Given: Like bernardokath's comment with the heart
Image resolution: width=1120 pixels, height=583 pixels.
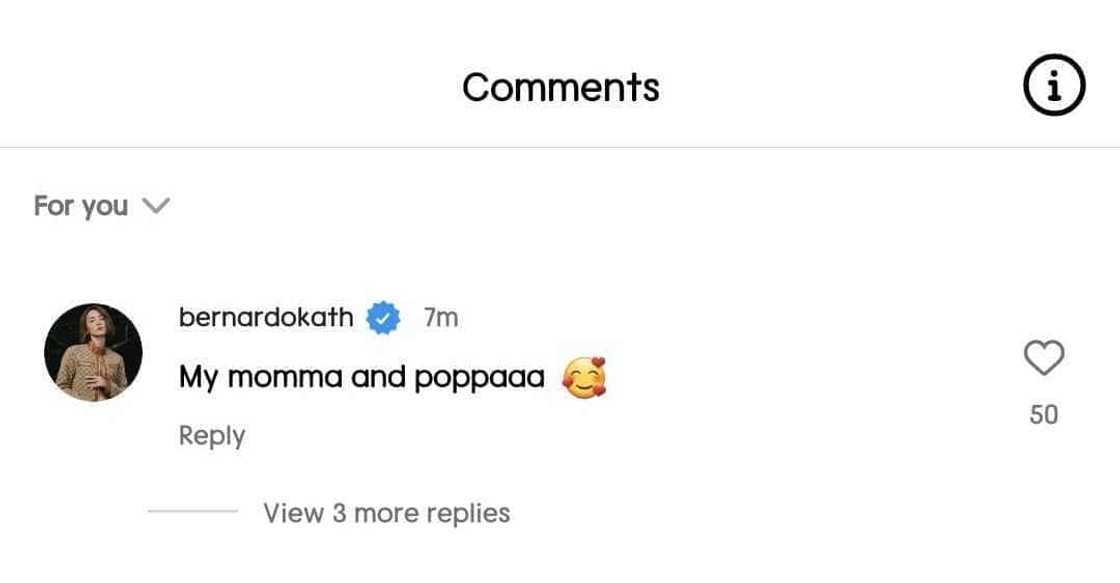Looking at the screenshot, I should (1044, 358).
